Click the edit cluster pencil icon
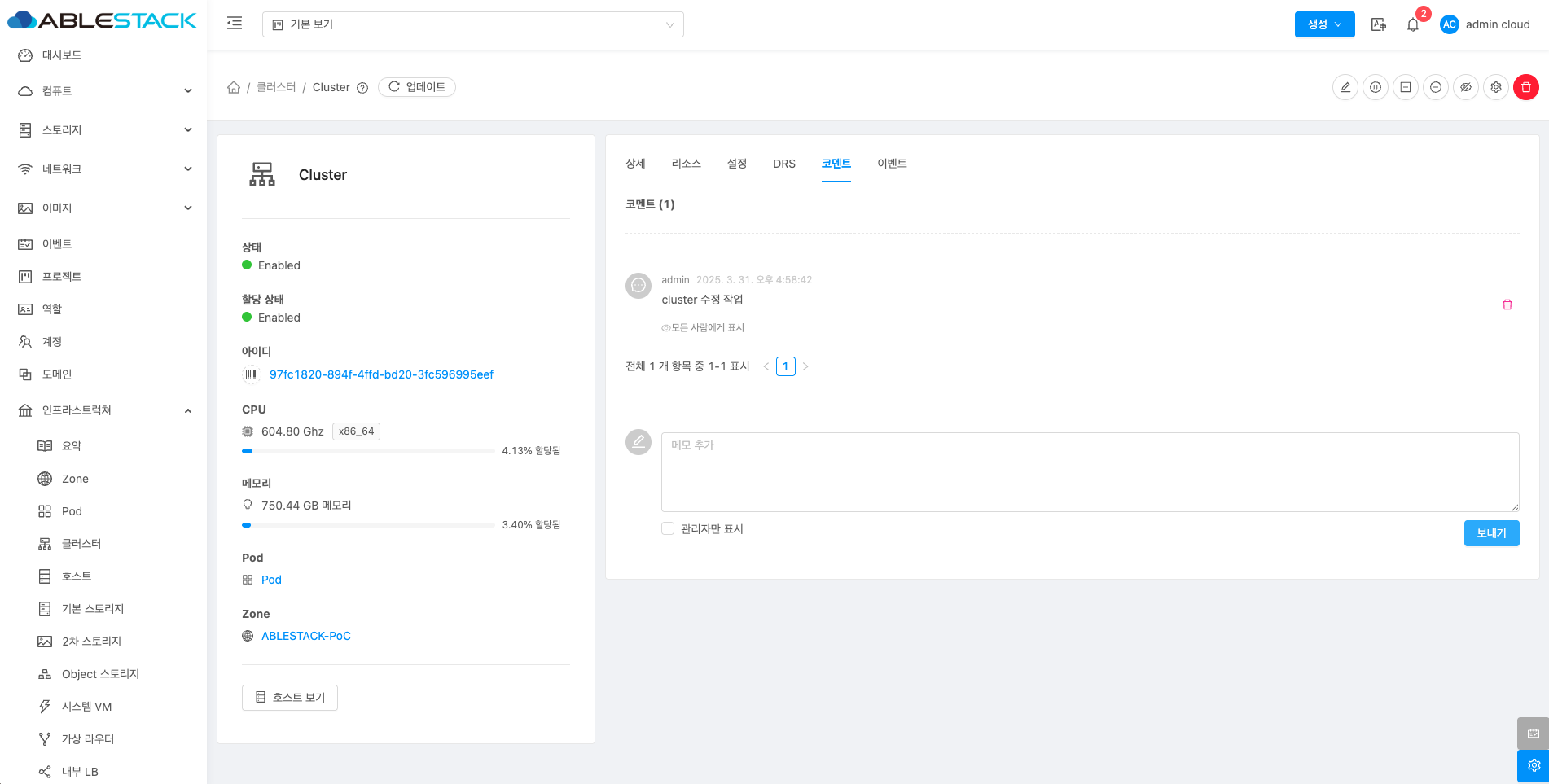This screenshot has width=1549, height=784. [x=1345, y=87]
